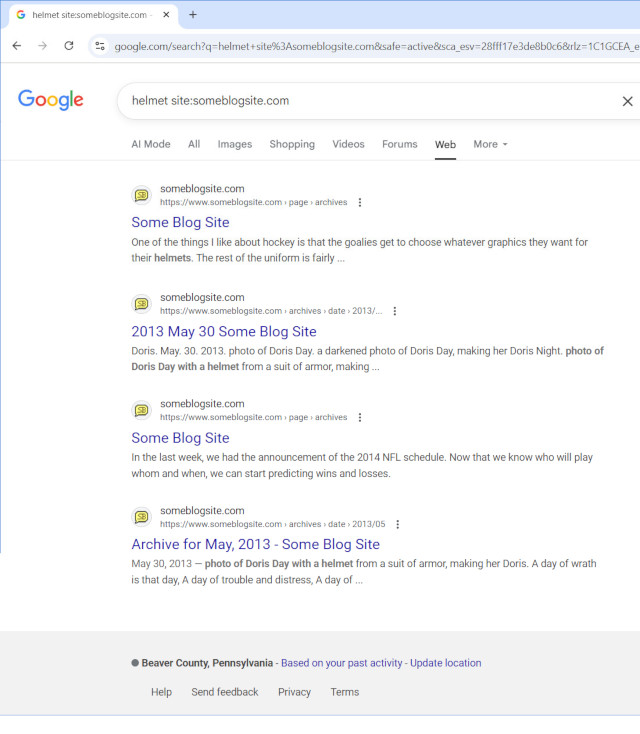Click the snippet starting 'Doris. May. 30. 2013.'

368,359
